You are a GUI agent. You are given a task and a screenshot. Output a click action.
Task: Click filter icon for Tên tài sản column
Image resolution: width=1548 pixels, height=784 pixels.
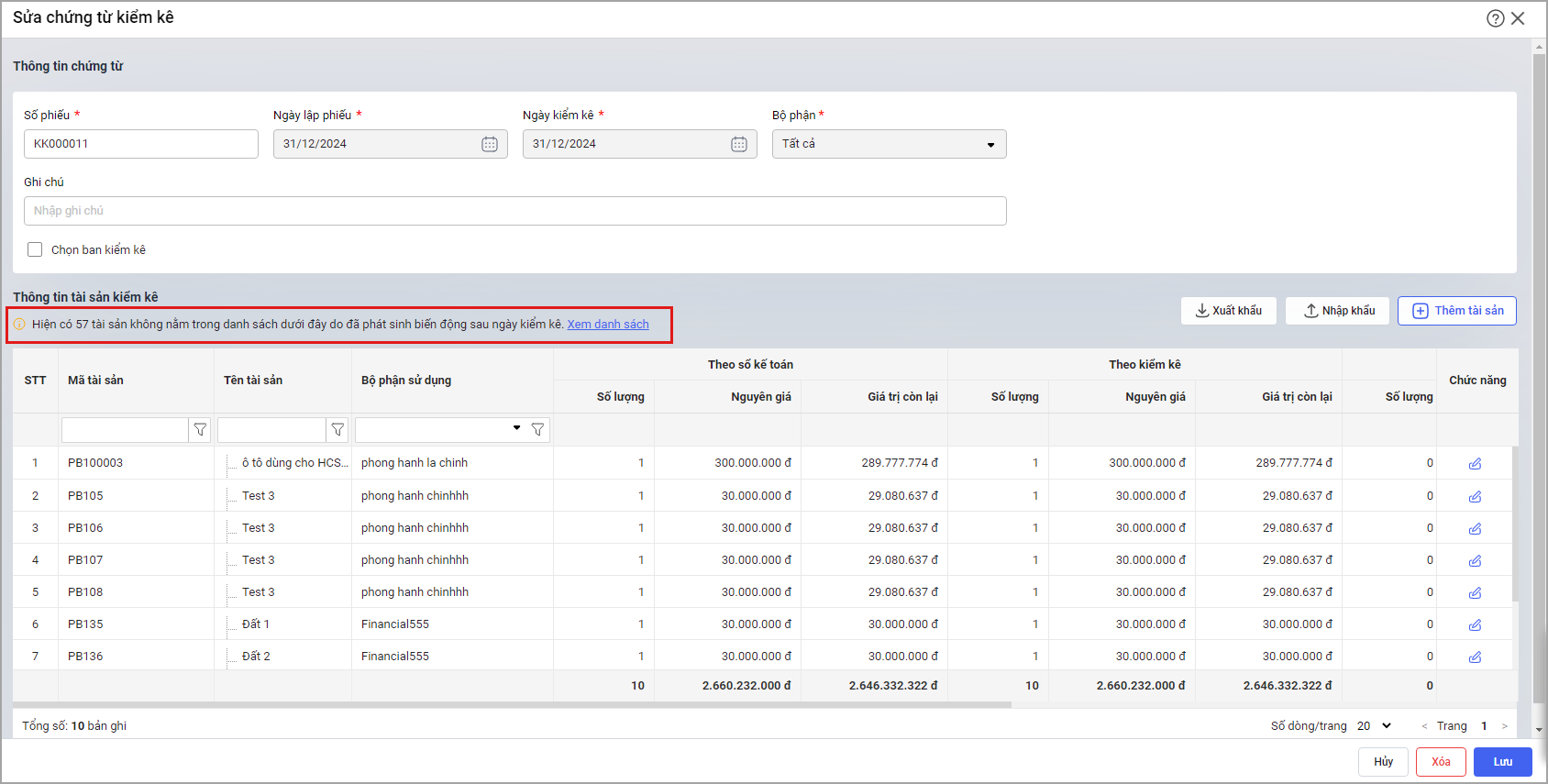337,430
